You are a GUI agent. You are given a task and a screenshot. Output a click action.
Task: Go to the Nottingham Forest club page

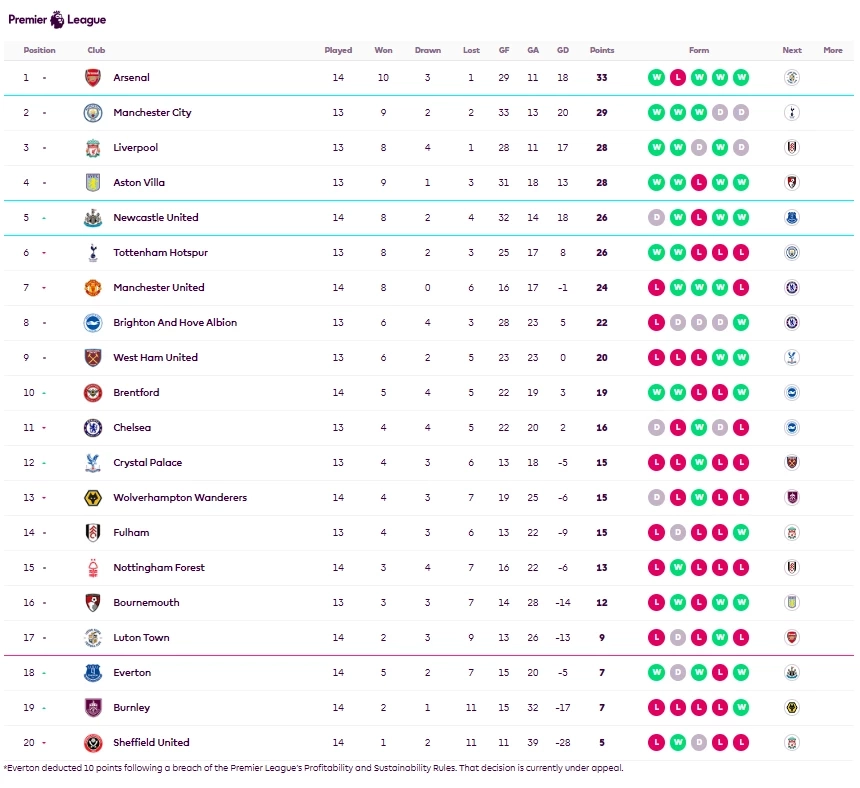(x=159, y=568)
